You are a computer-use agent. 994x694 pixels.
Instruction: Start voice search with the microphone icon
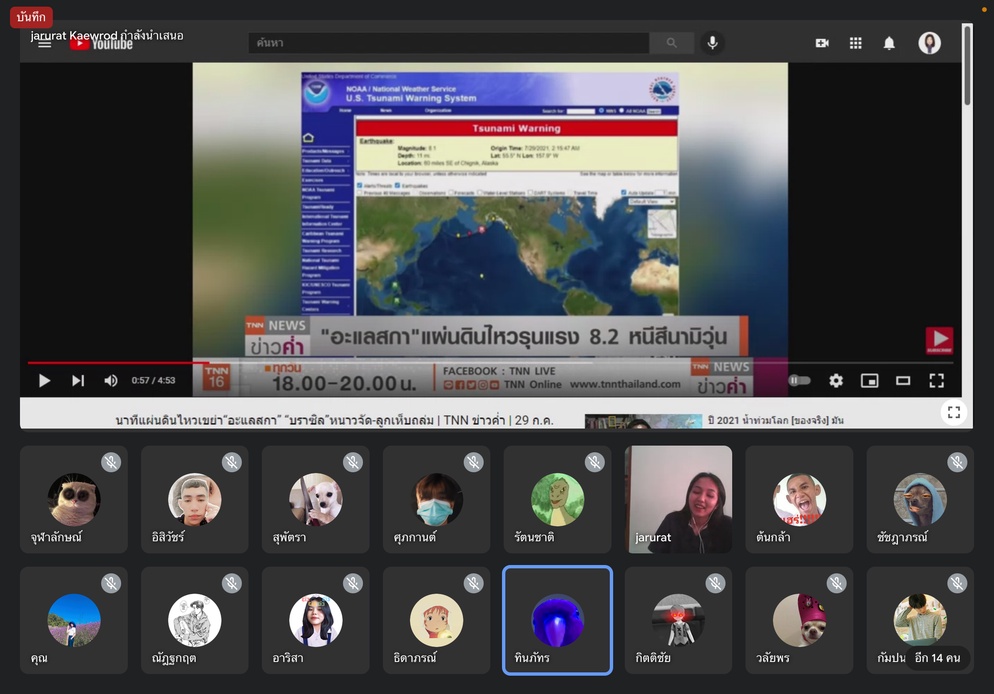coord(713,43)
